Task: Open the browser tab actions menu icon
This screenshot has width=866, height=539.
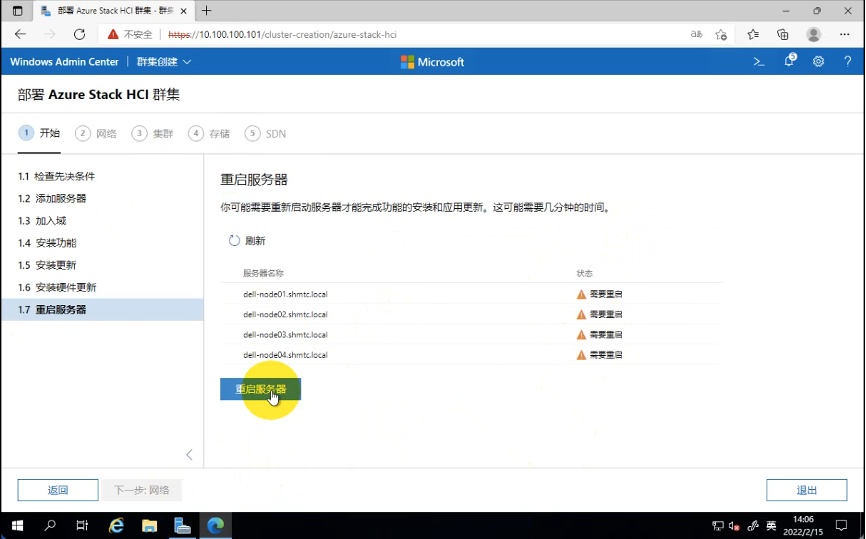Action: click(18, 10)
